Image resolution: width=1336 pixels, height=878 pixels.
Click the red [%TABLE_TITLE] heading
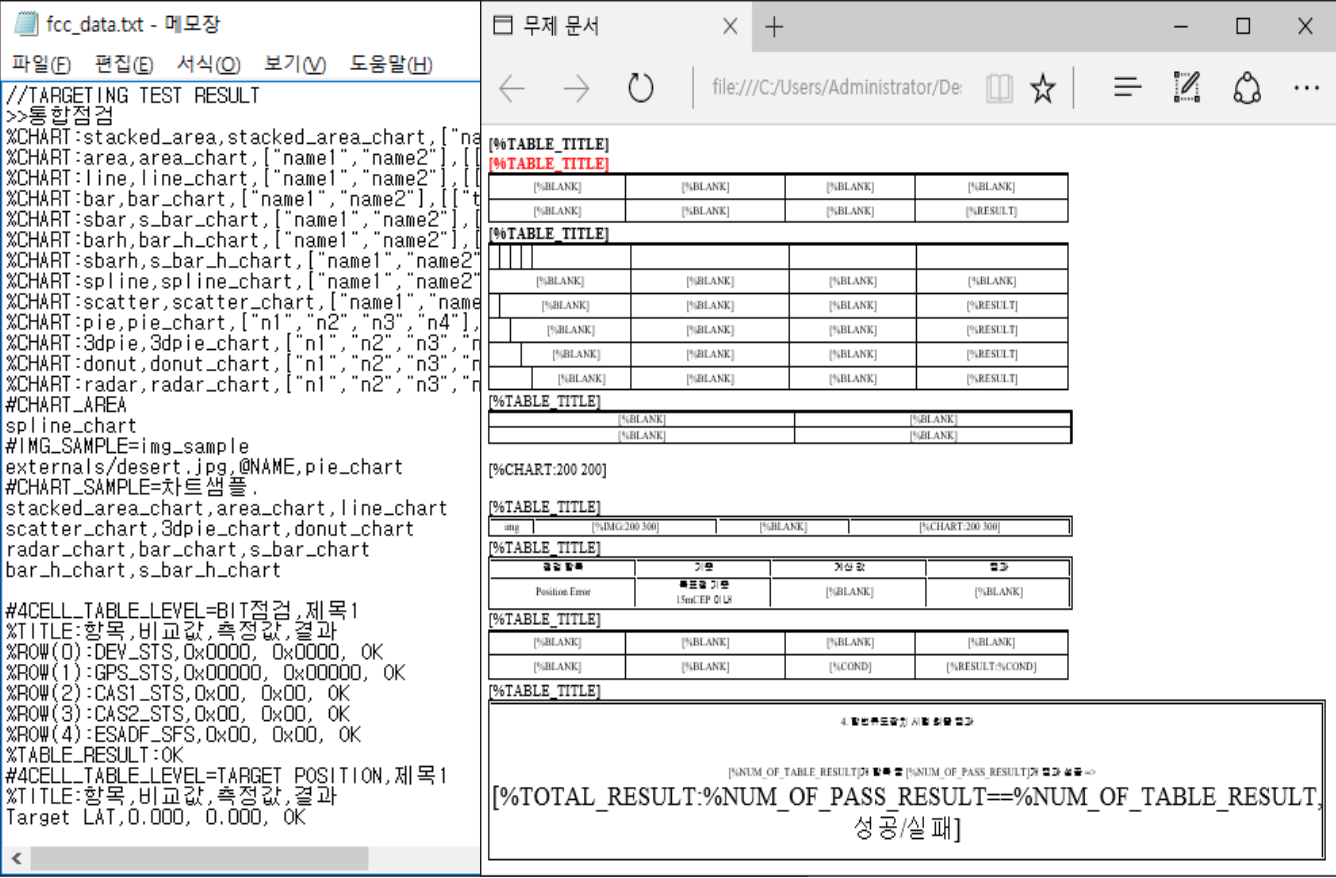point(549,163)
